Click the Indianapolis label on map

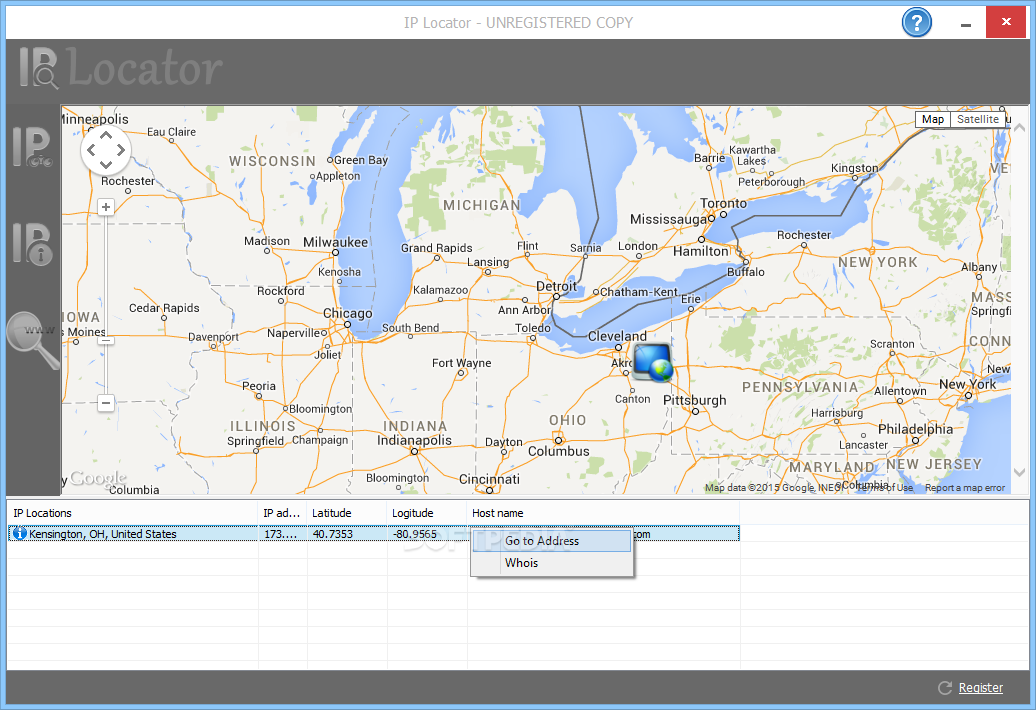pos(414,440)
